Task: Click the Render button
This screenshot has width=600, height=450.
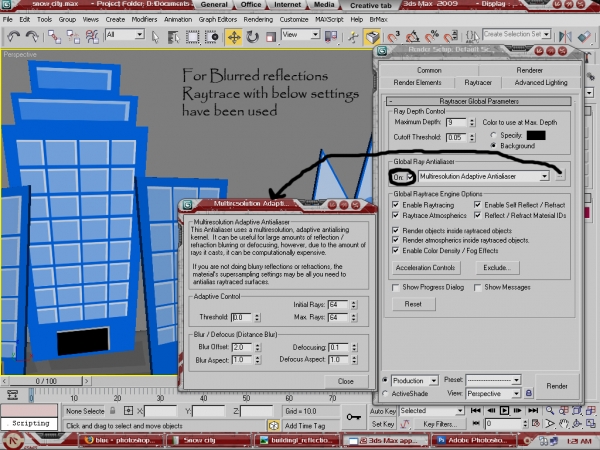Action: click(x=557, y=386)
